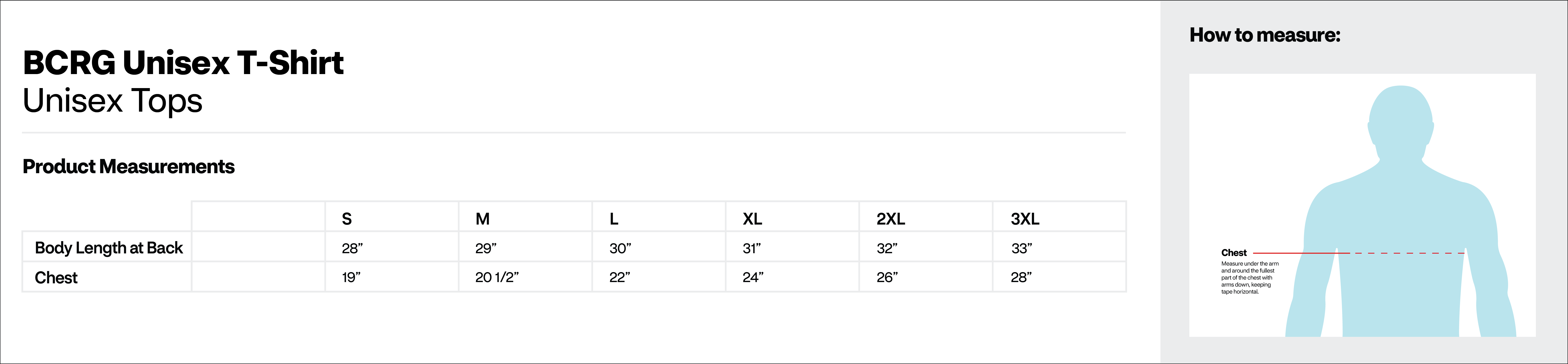Click the blue torso silhouette's head
The height and width of the screenshot is (364, 1568).
[x=1400, y=122]
